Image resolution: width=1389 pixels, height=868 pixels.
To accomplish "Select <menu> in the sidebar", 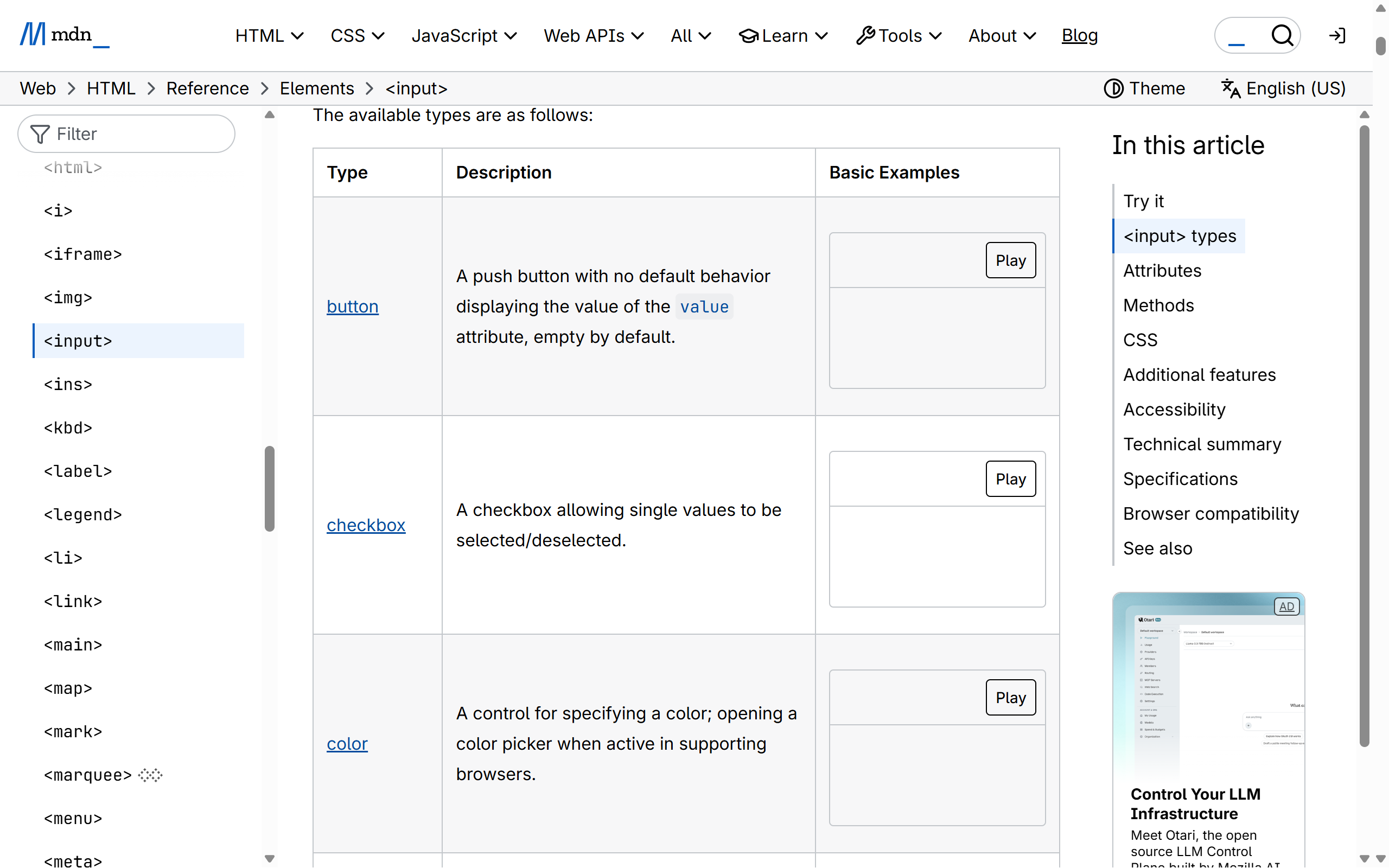I will pyautogui.click(x=138, y=819).
